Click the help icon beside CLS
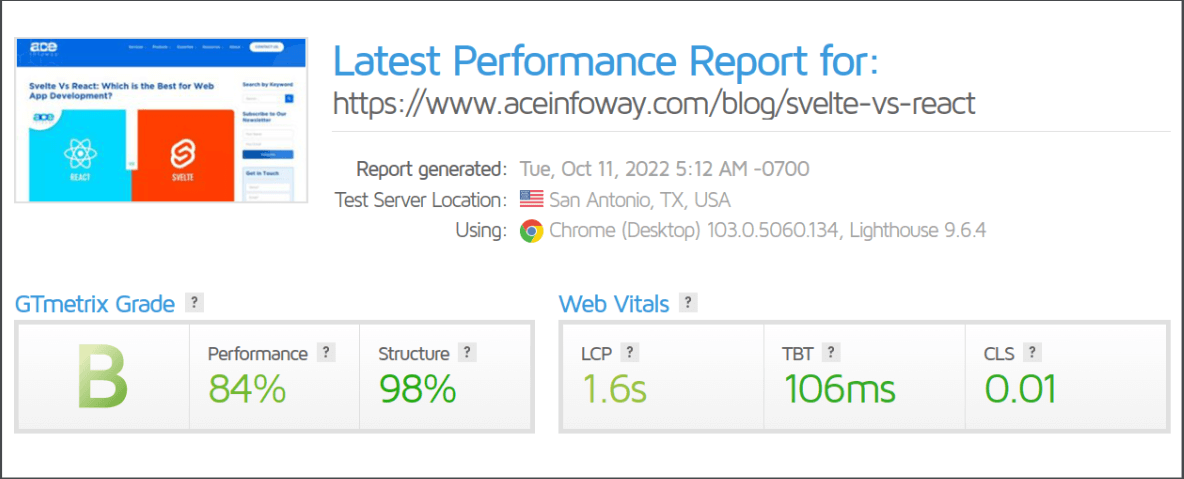This screenshot has width=1184, height=479. 1031,352
